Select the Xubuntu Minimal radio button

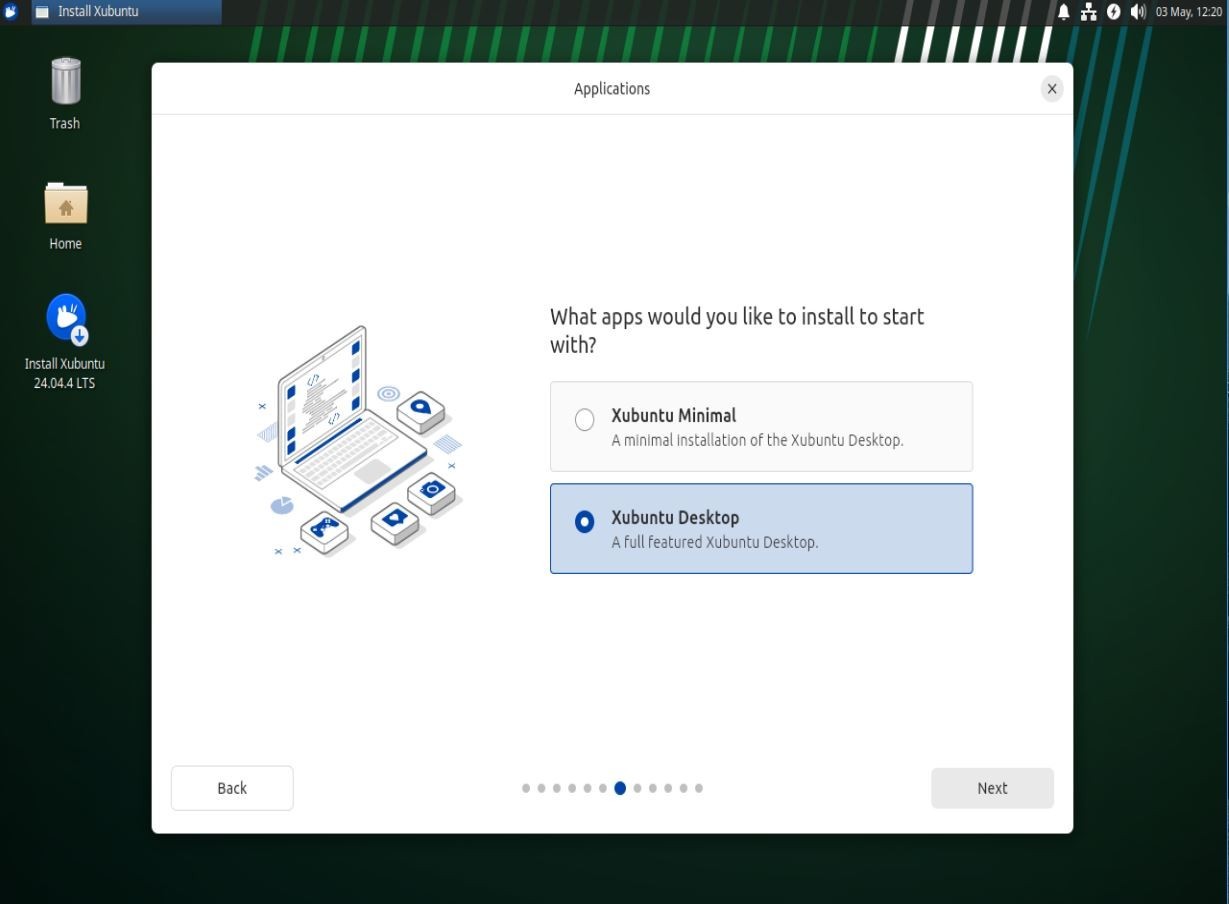(585, 420)
